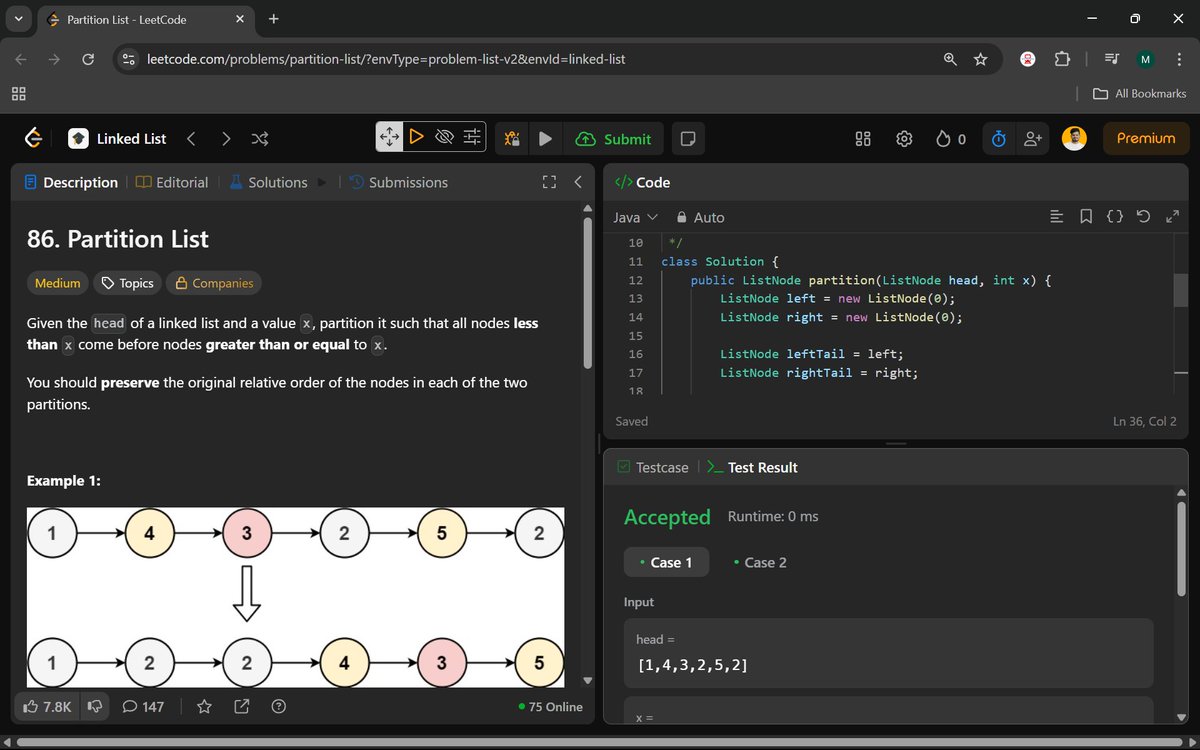Open a new browser tab
The image size is (1200, 750).
[x=273, y=19]
